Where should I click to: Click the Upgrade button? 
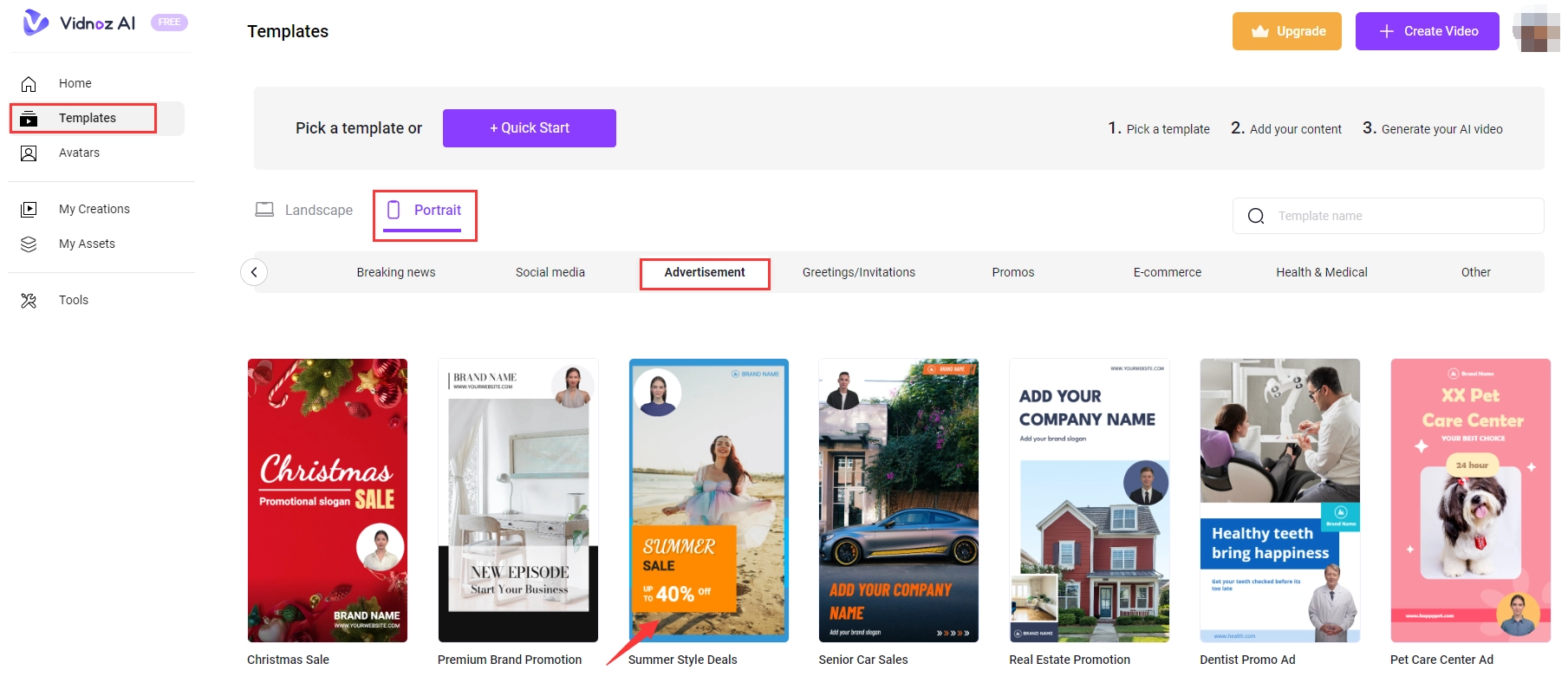(x=1286, y=31)
